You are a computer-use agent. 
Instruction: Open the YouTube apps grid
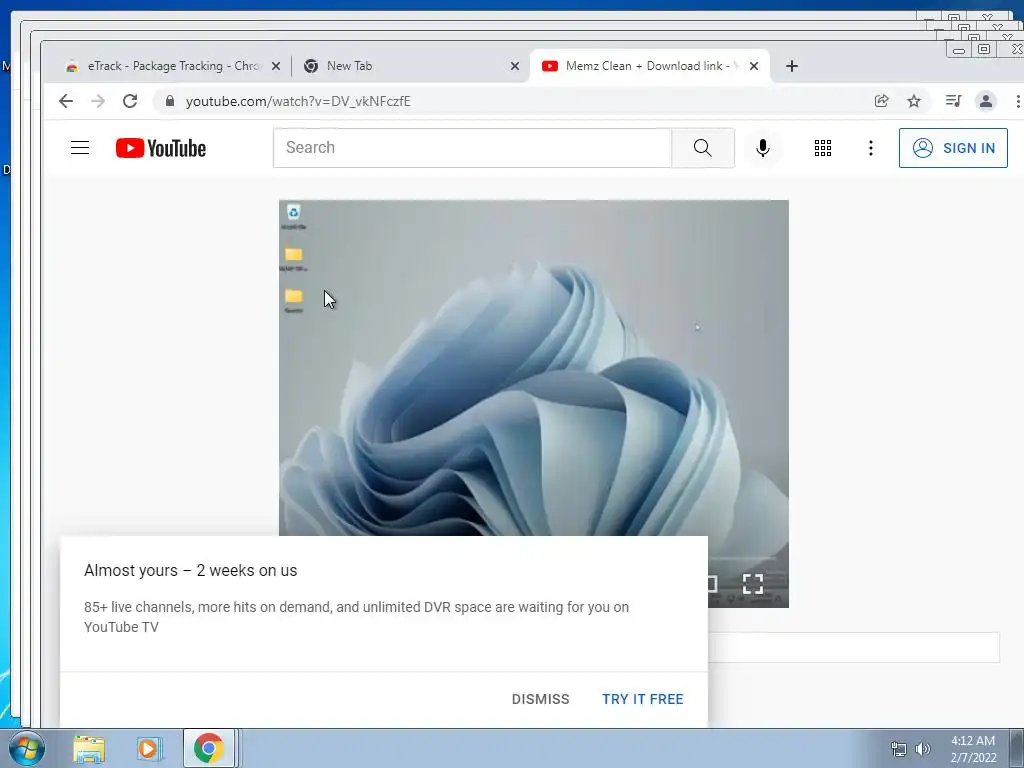coord(823,148)
